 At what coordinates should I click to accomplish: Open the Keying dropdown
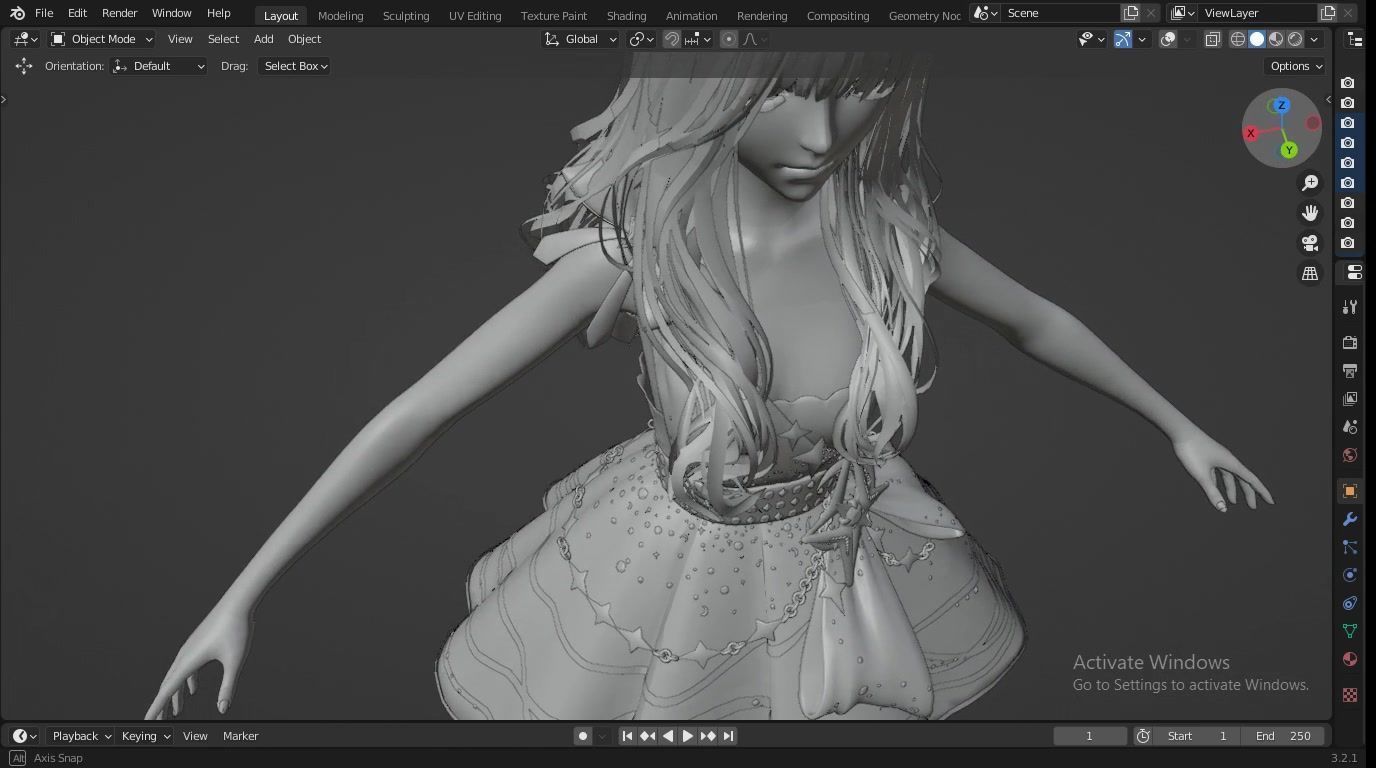pos(146,736)
